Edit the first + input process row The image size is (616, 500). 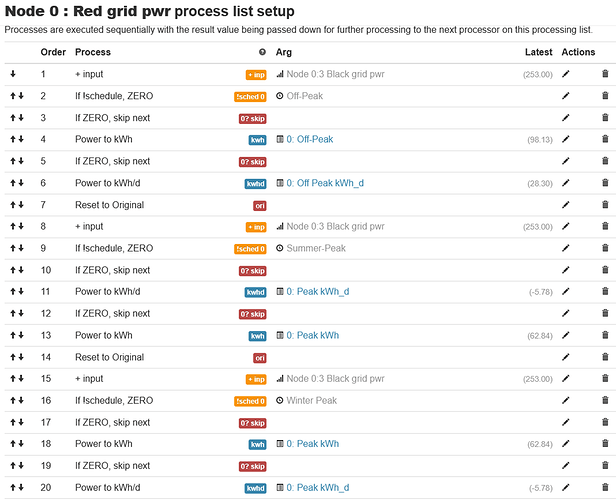coord(565,74)
